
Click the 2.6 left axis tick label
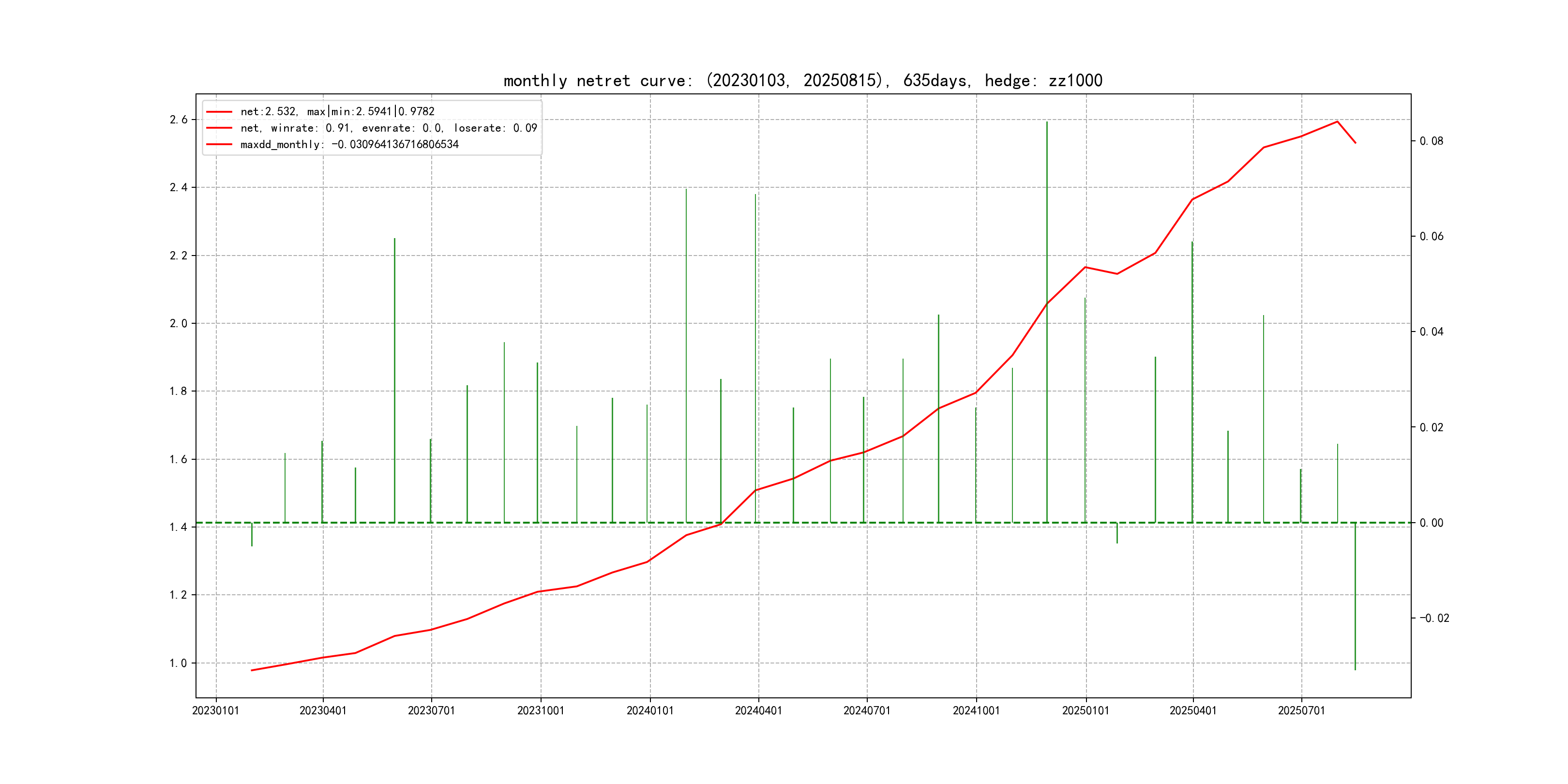tap(179, 120)
